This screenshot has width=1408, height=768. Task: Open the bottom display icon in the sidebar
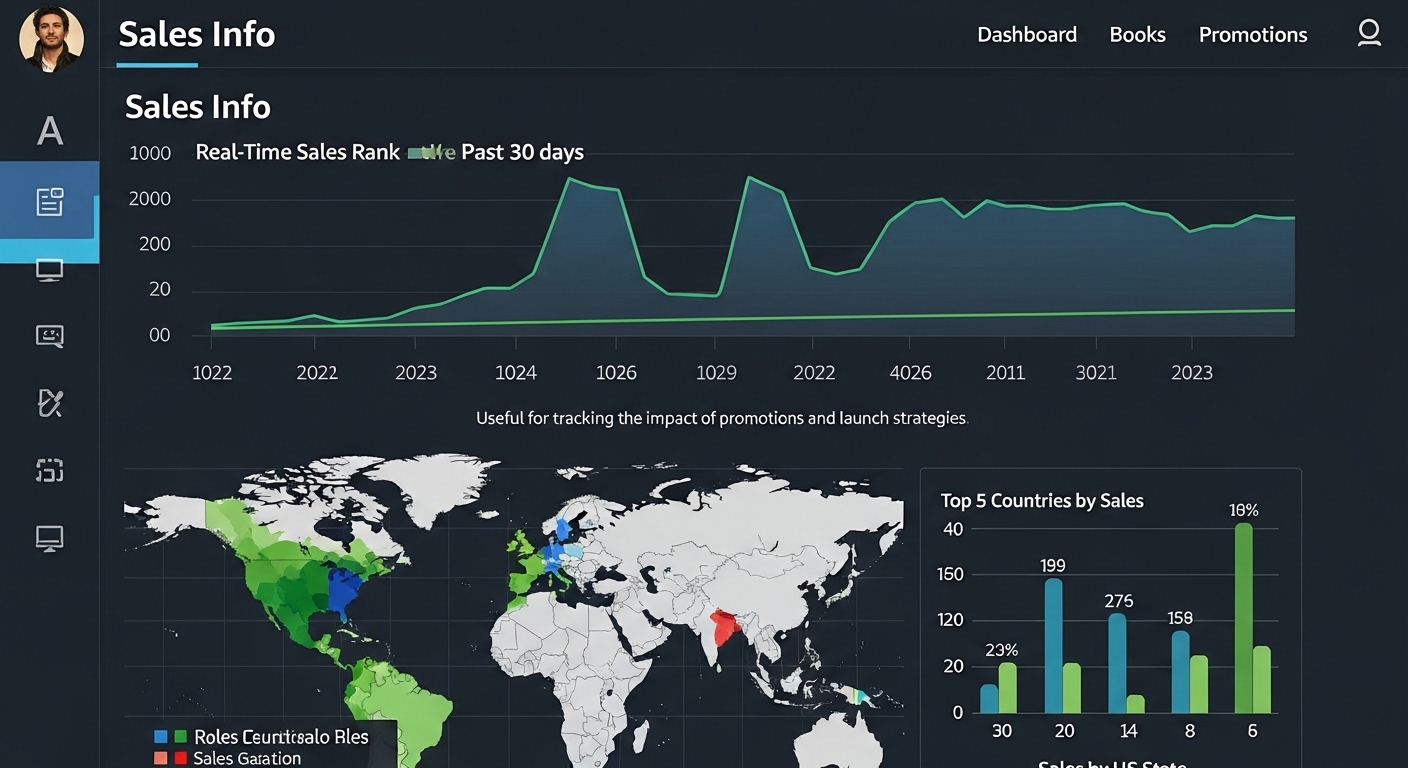pos(49,538)
